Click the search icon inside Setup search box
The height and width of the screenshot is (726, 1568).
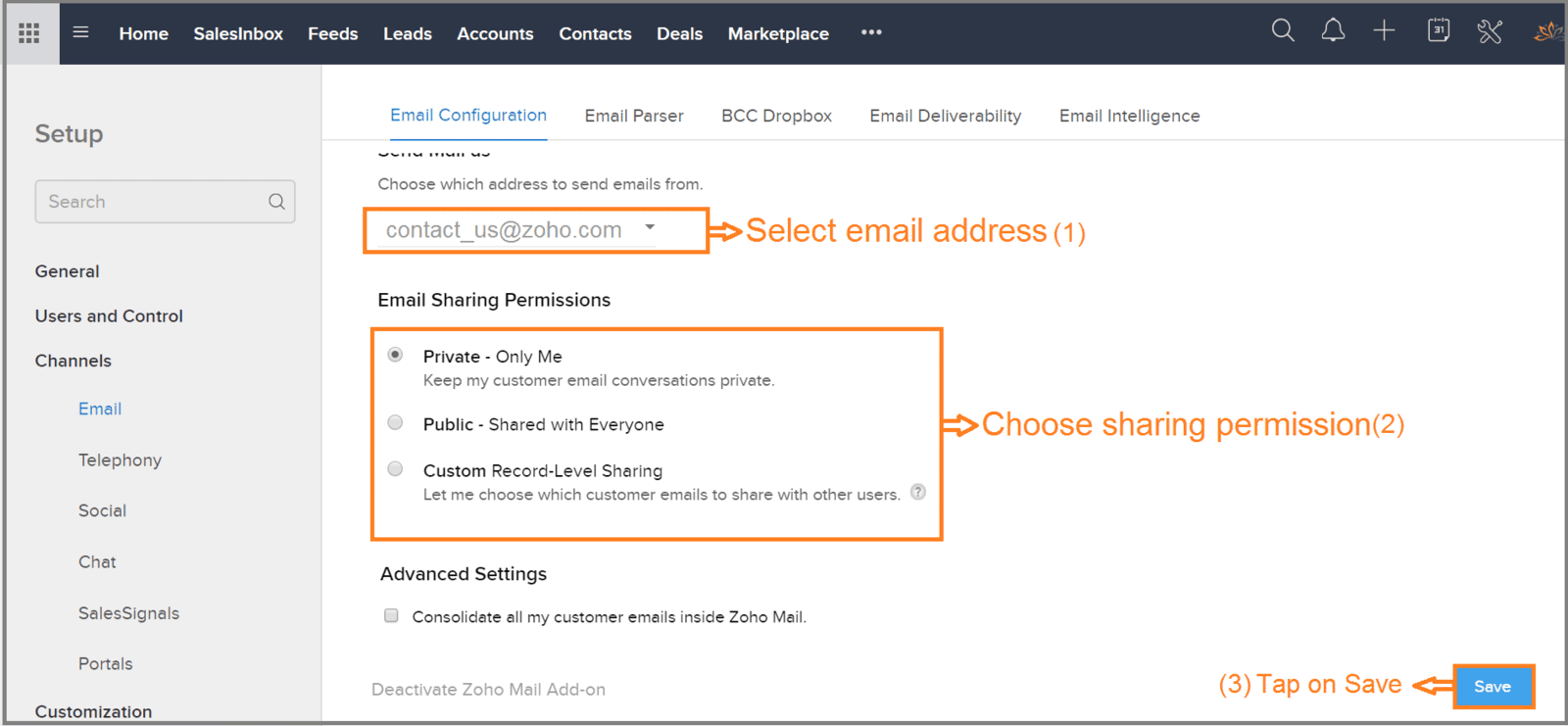[x=277, y=201]
